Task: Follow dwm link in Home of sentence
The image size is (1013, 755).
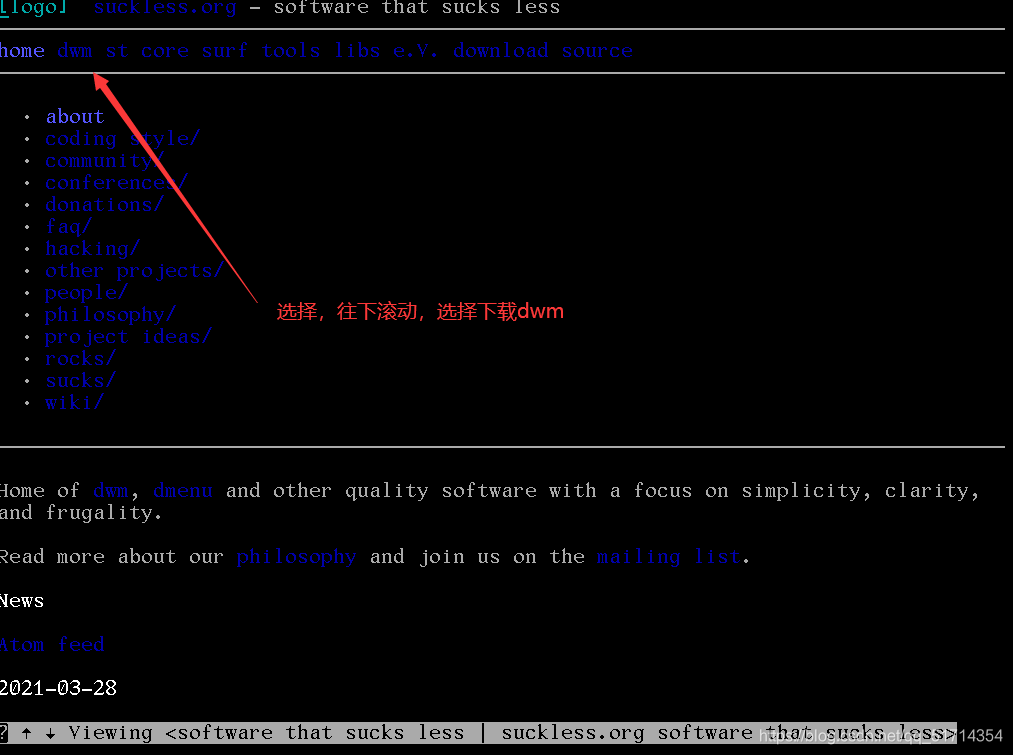Action: tap(111, 490)
